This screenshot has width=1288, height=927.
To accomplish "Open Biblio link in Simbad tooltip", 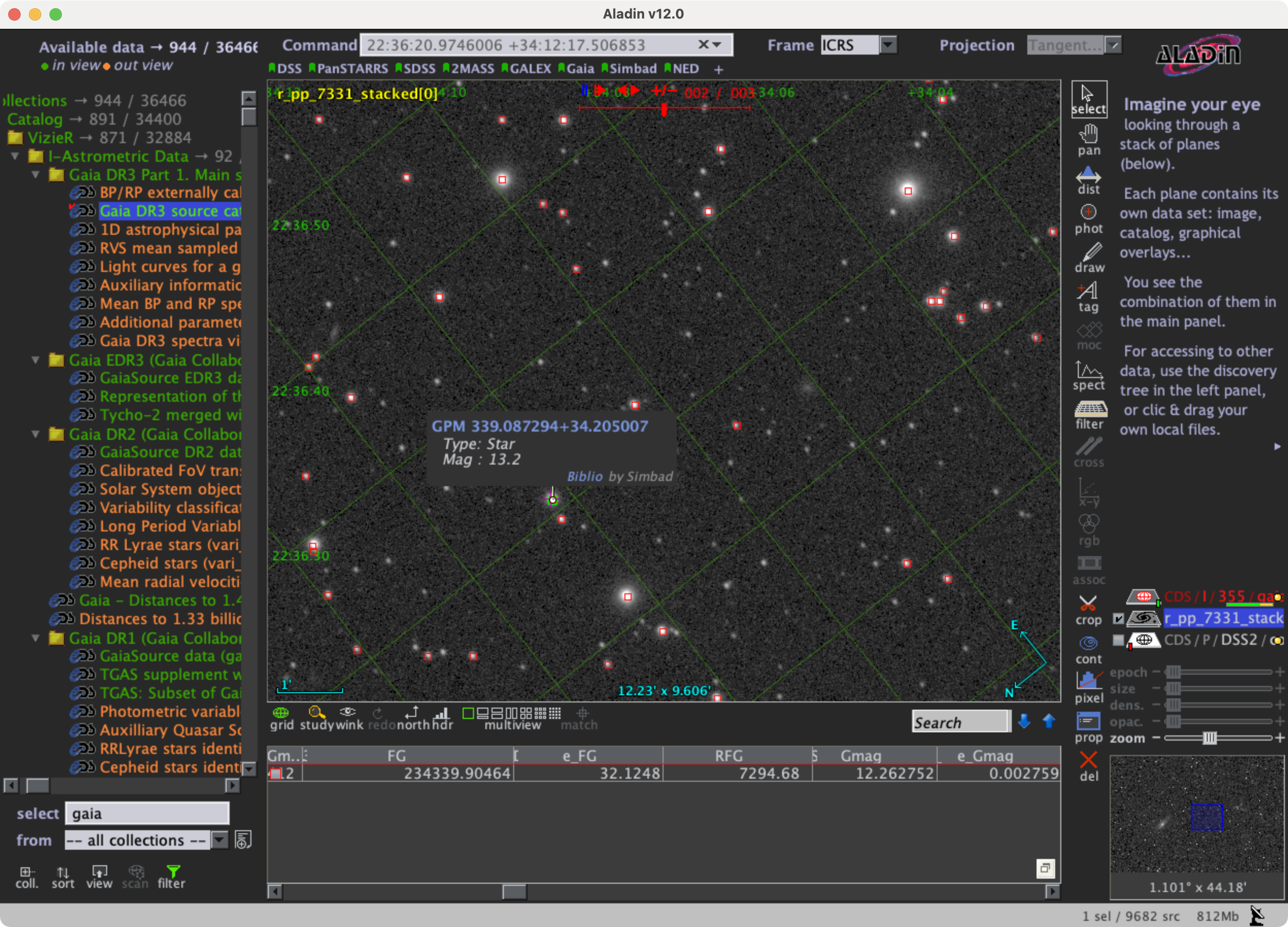I will pos(584,476).
